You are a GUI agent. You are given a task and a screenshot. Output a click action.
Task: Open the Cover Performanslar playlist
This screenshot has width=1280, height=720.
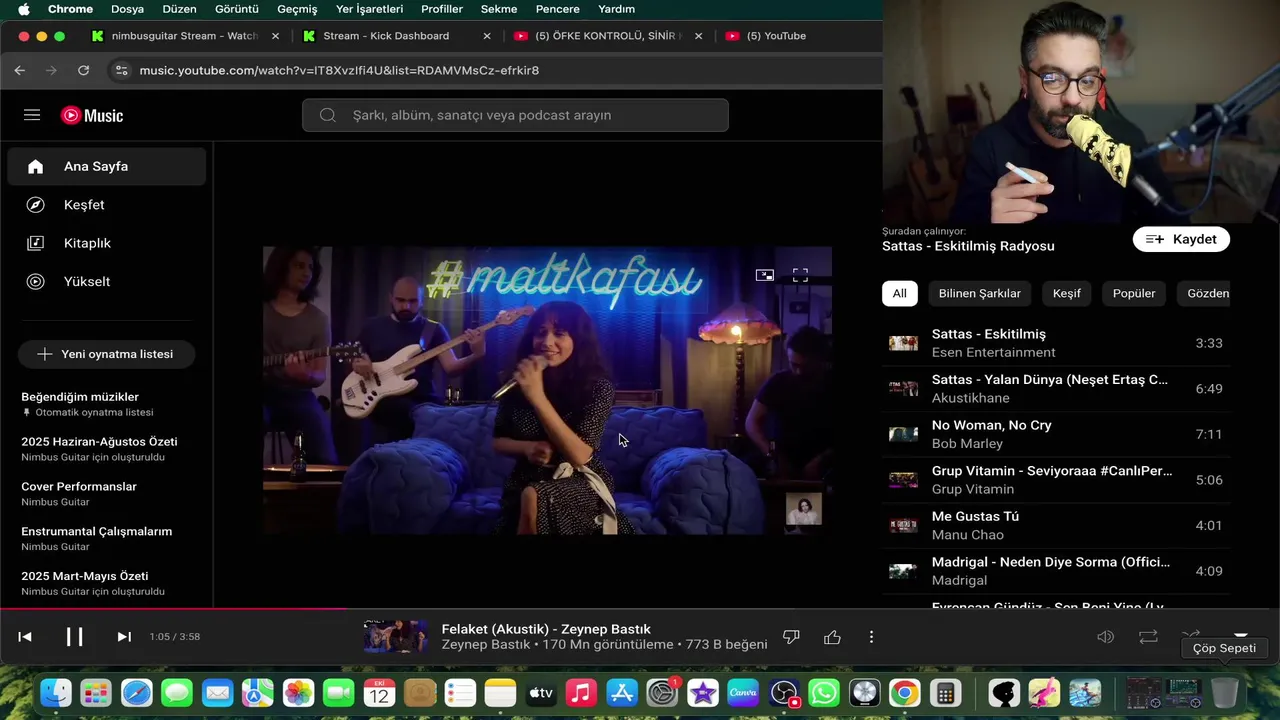click(x=107, y=494)
